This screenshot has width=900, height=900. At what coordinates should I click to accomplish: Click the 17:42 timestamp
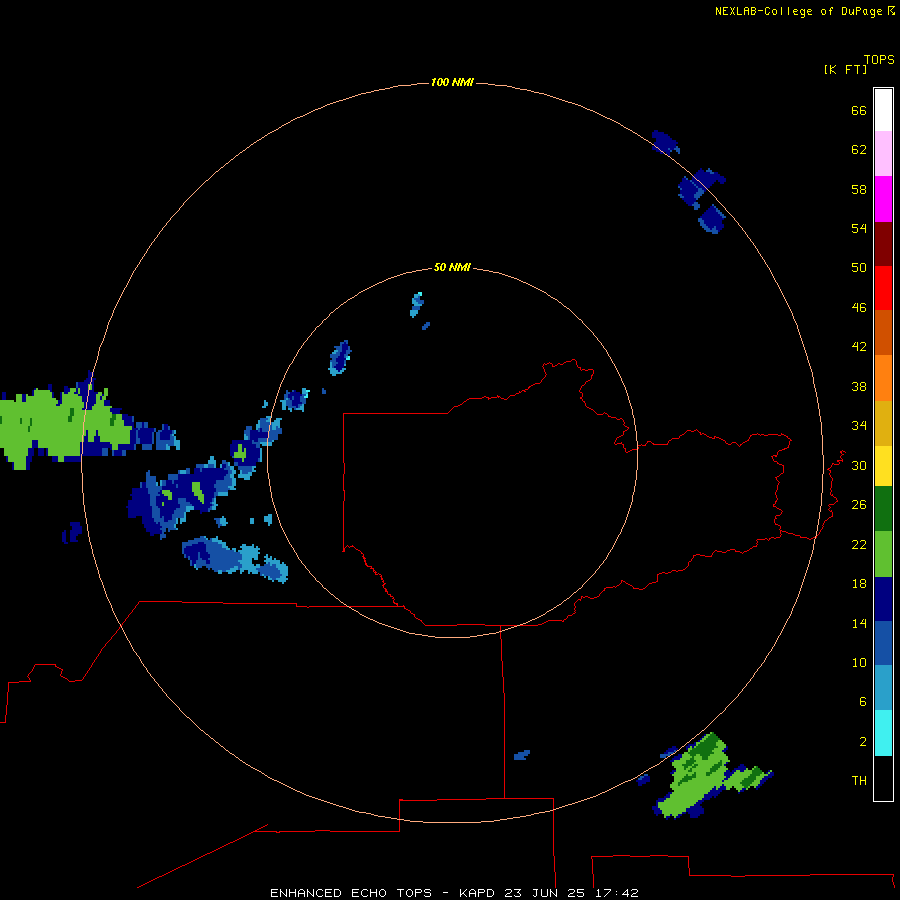coord(616,893)
